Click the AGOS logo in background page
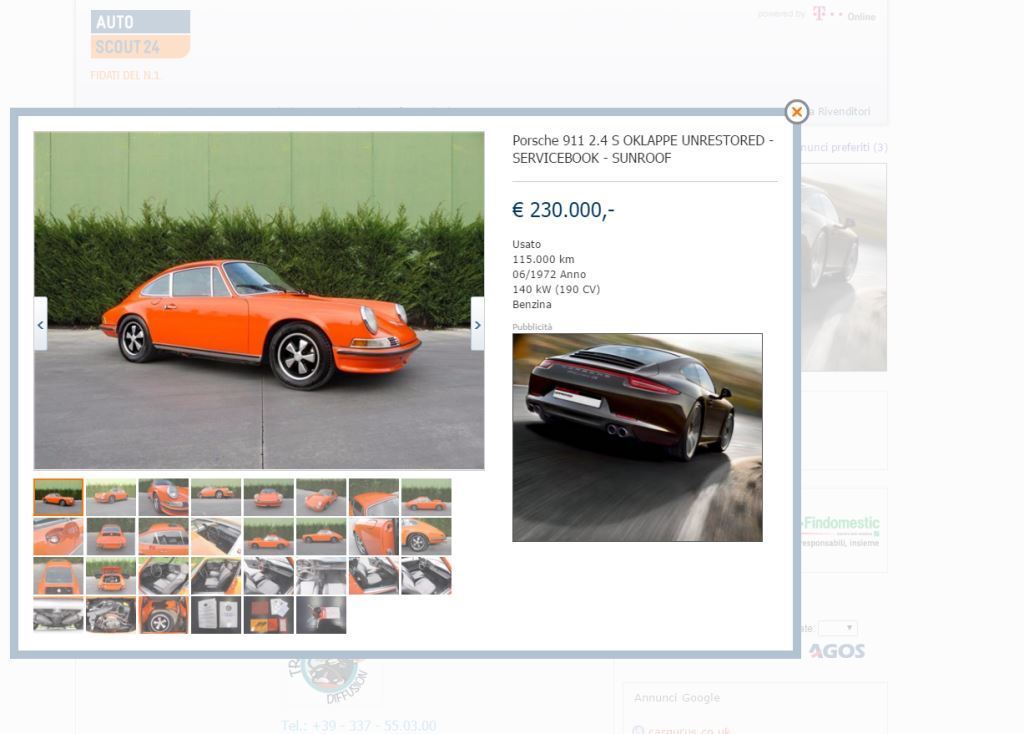 point(837,651)
